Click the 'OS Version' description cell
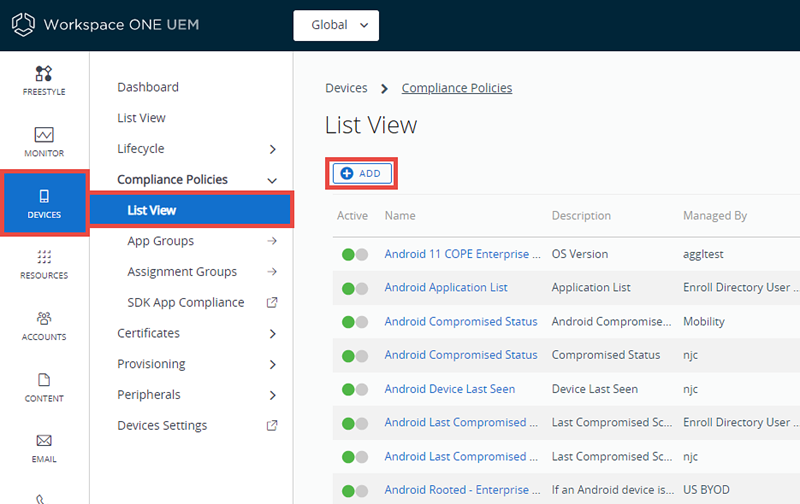Screen dimensions: 800x504 [580, 254]
